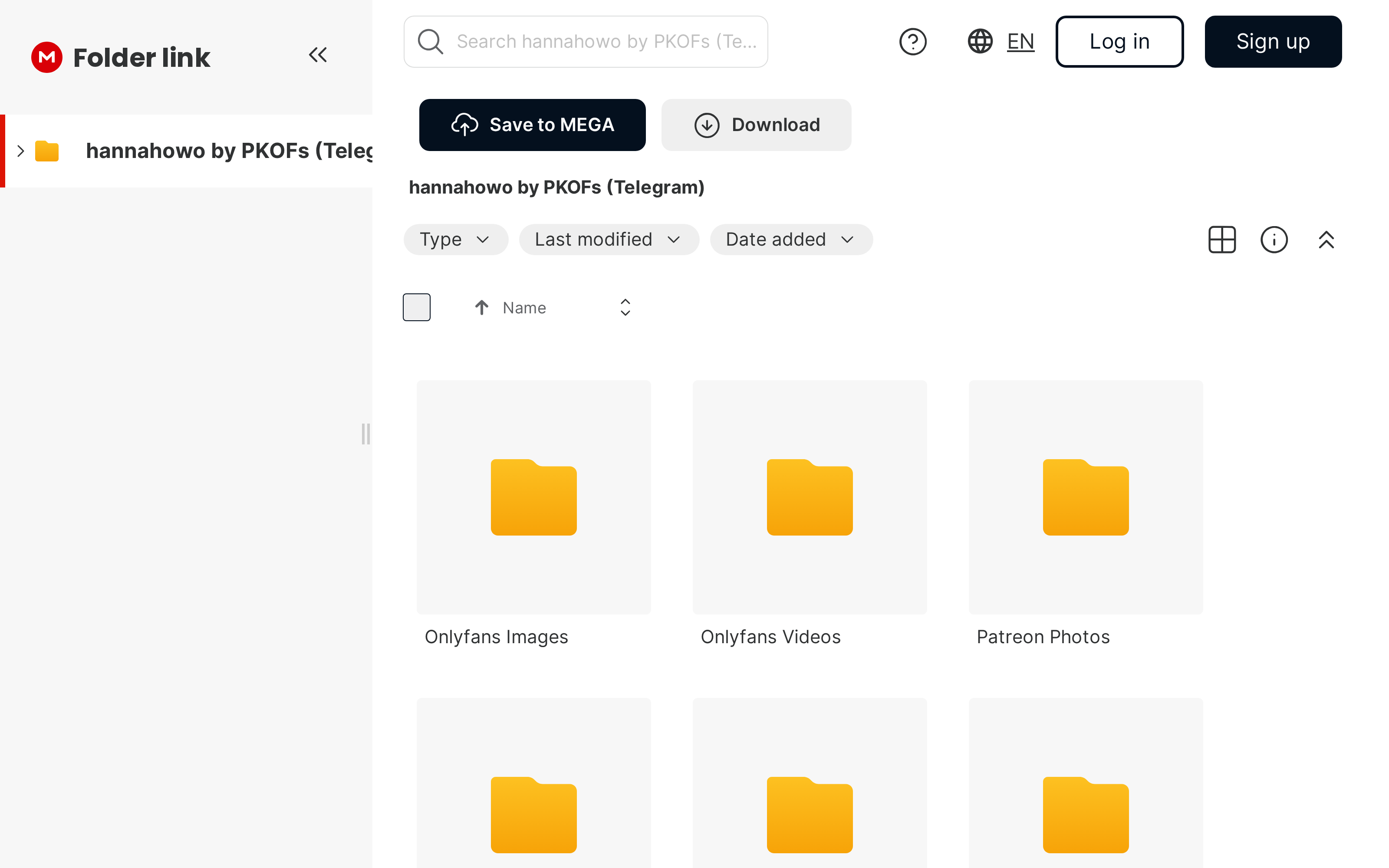Click the globe language icon

[x=980, y=41]
